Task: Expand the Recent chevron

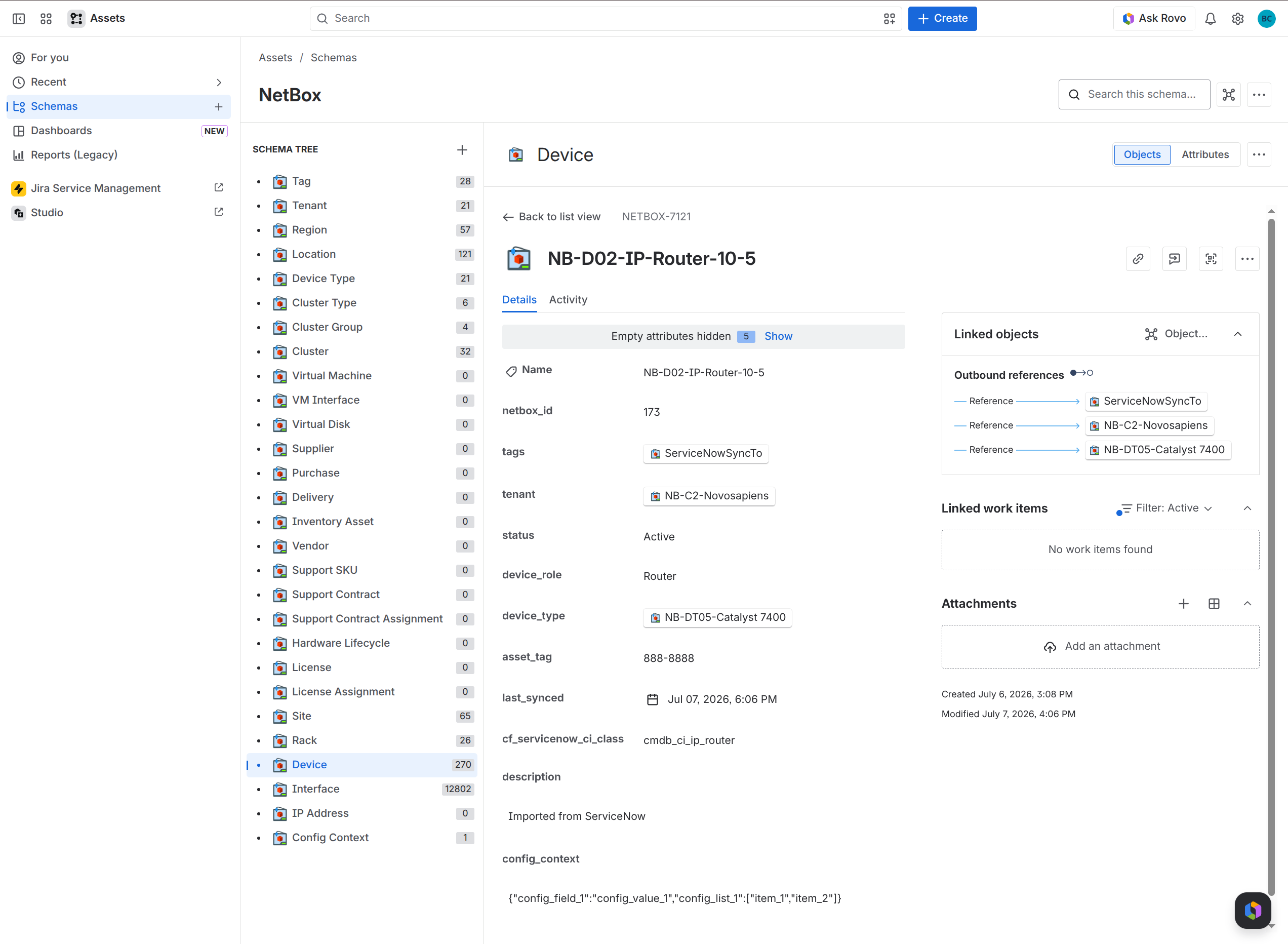Action: point(219,82)
